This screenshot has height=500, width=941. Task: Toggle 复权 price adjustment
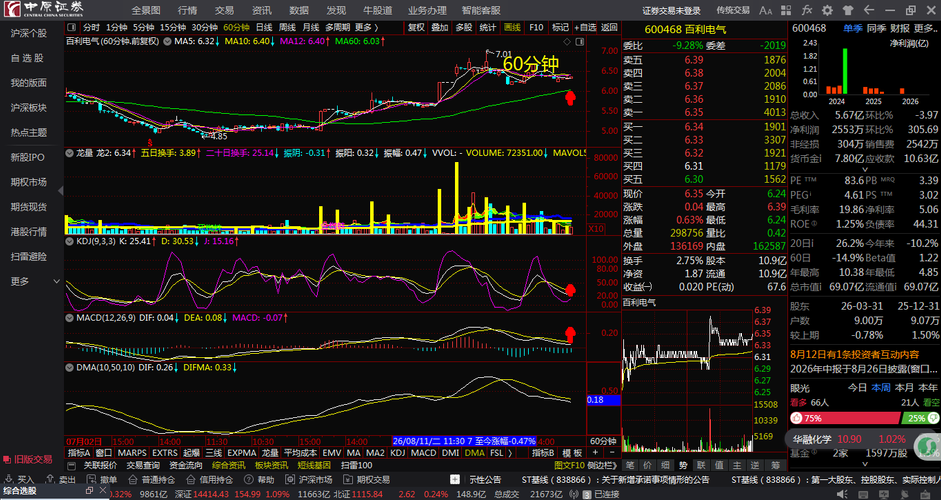pyautogui.click(x=416, y=28)
